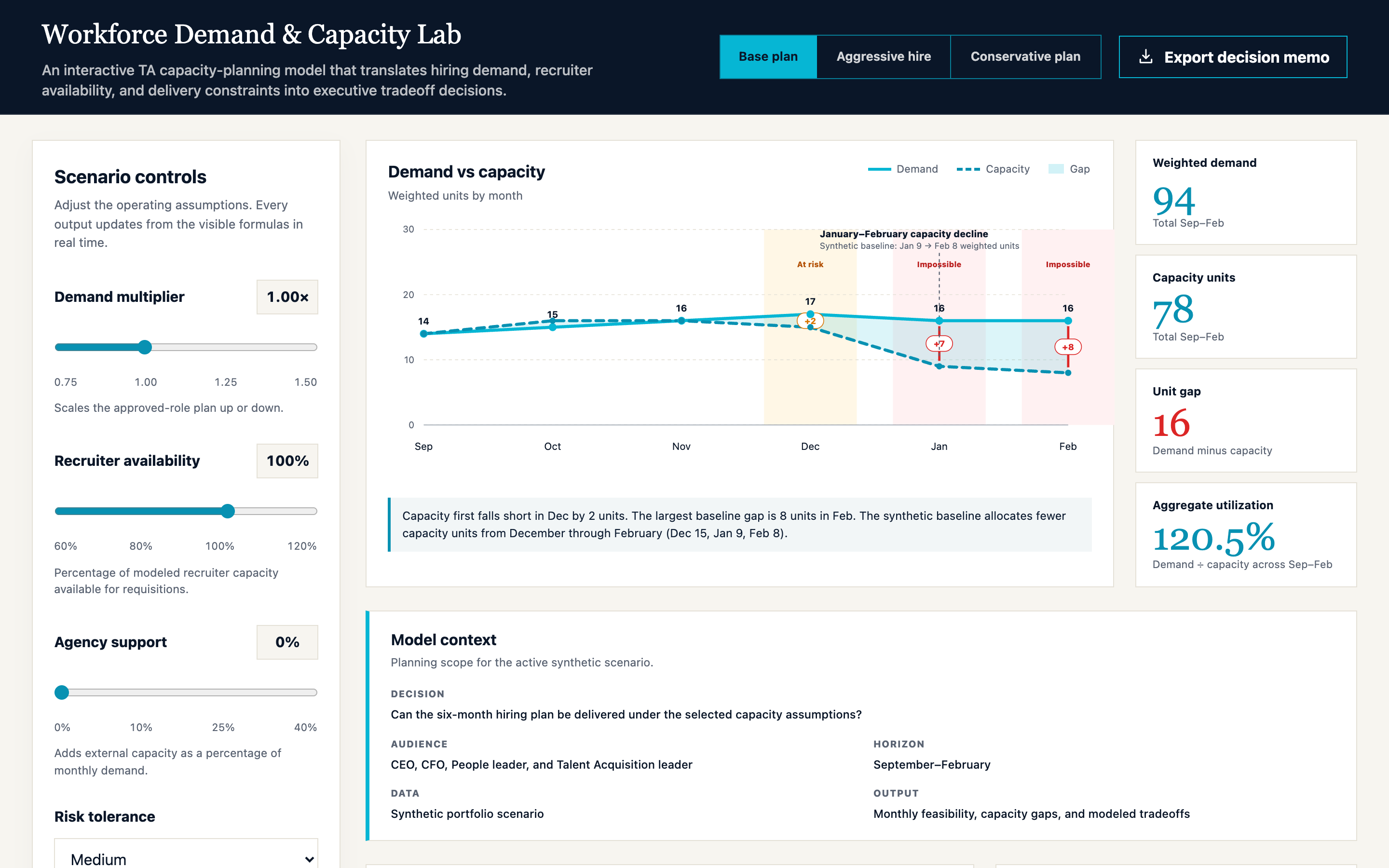Click the capacity shortfall summary note

click(x=740, y=524)
